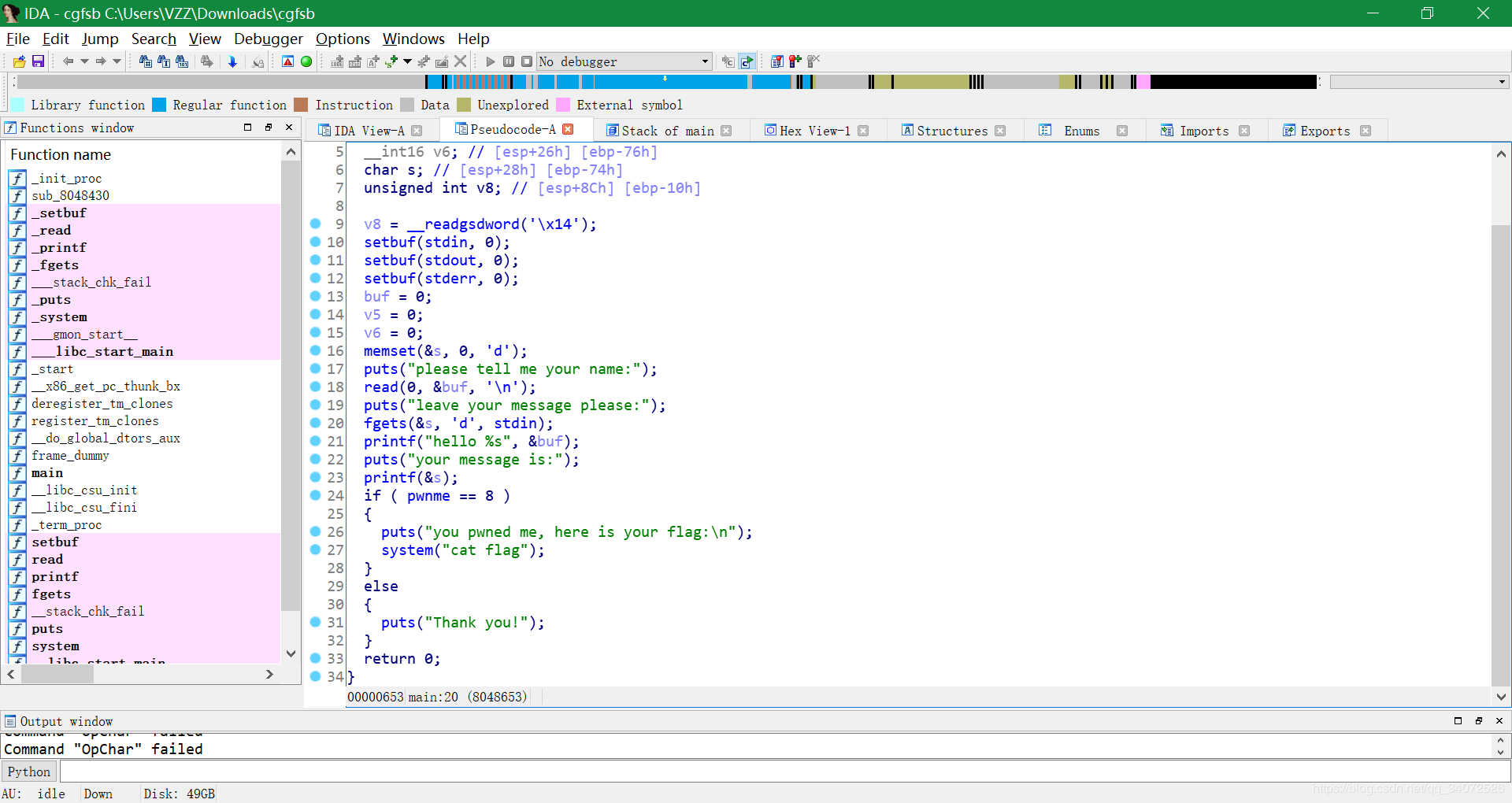Image resolution: width=1512 pixels, height=803 pixels.
Task: Float the Functions window panel
Action: coord(269,128)
